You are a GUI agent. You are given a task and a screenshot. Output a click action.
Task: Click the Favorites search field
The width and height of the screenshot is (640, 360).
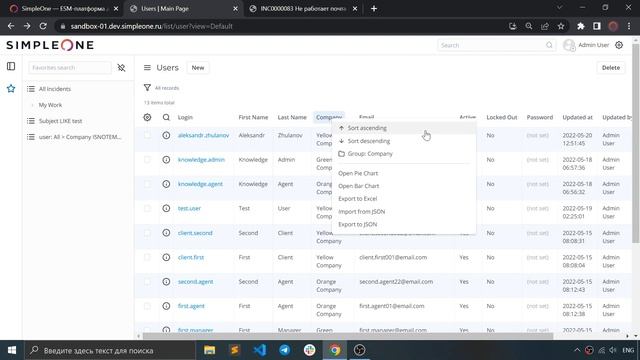(70, 68)
